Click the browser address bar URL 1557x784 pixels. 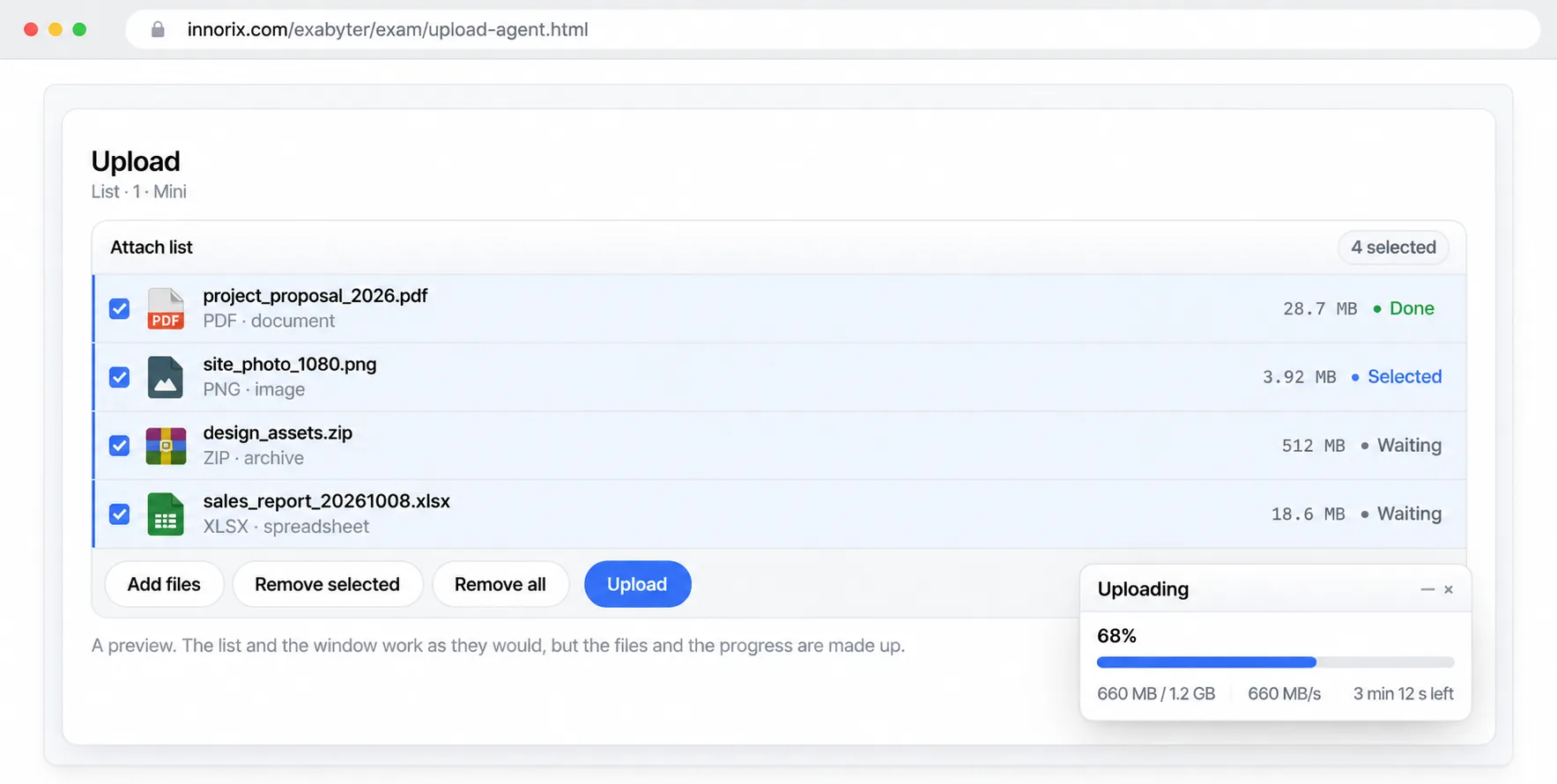coord(388,29)
